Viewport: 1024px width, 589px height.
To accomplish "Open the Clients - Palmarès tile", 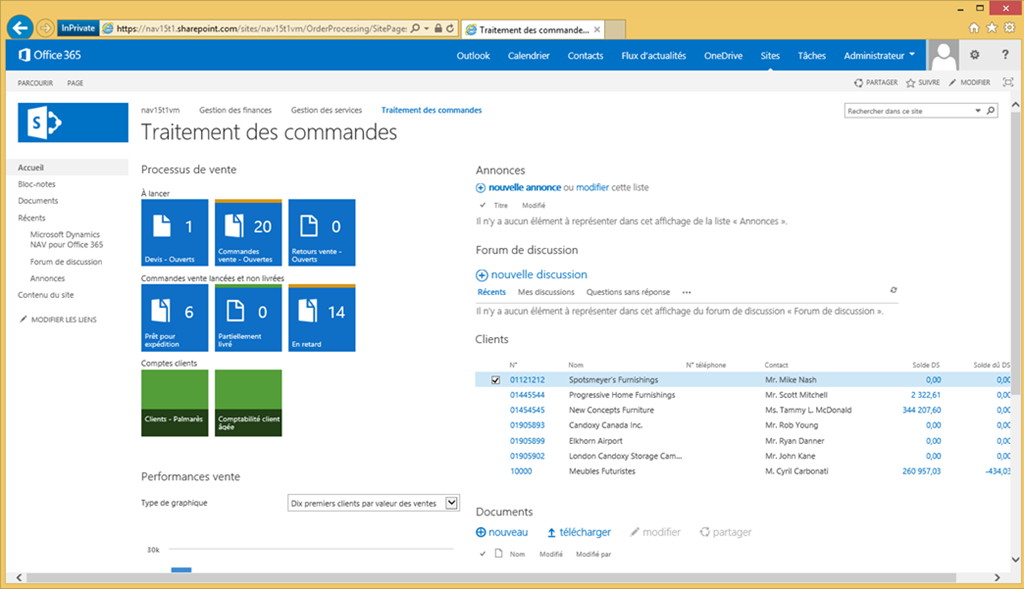I will point(174,402).
